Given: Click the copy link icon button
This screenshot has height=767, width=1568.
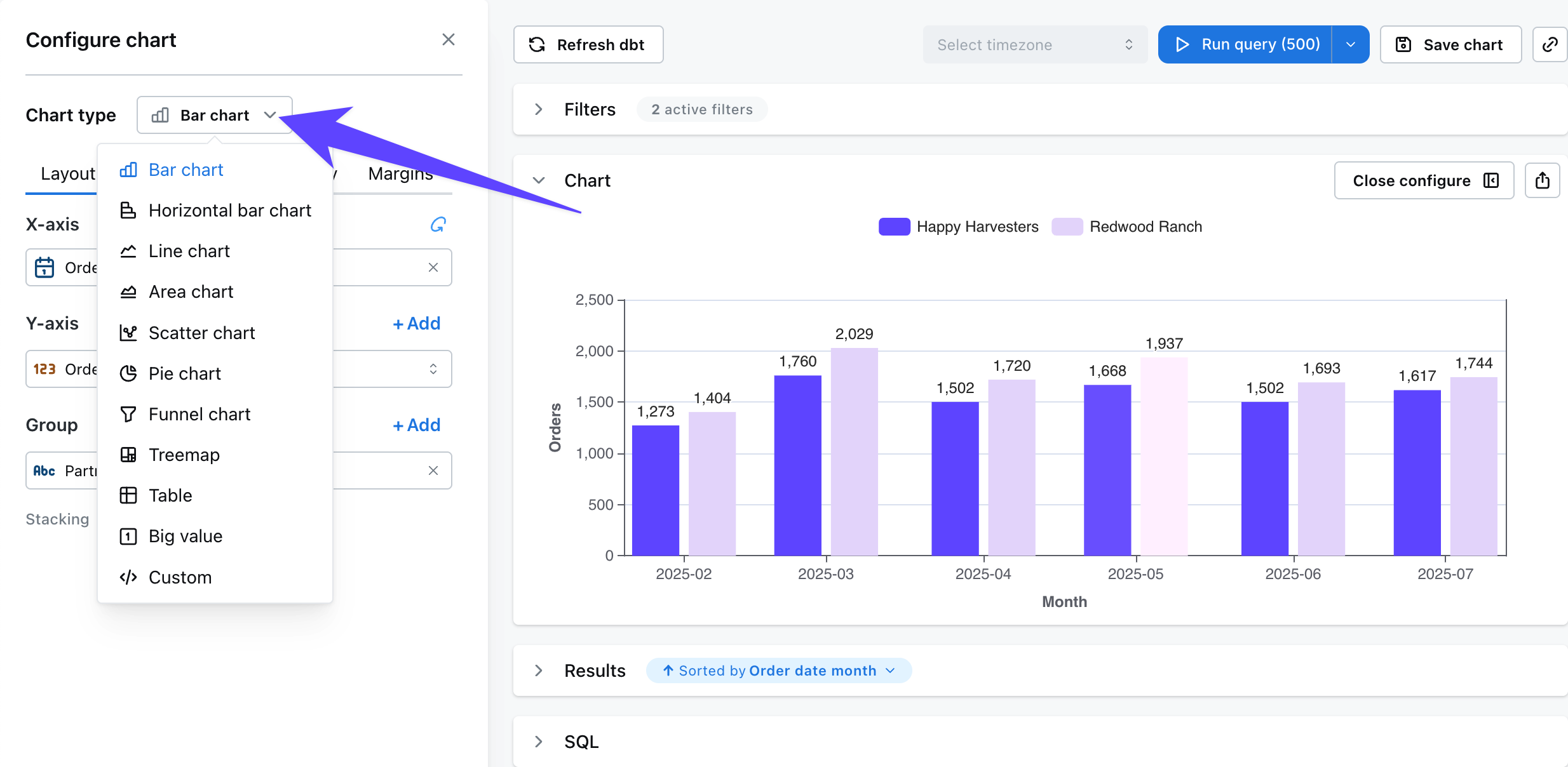Looking at the screenshot, I should coord(1550,44).
